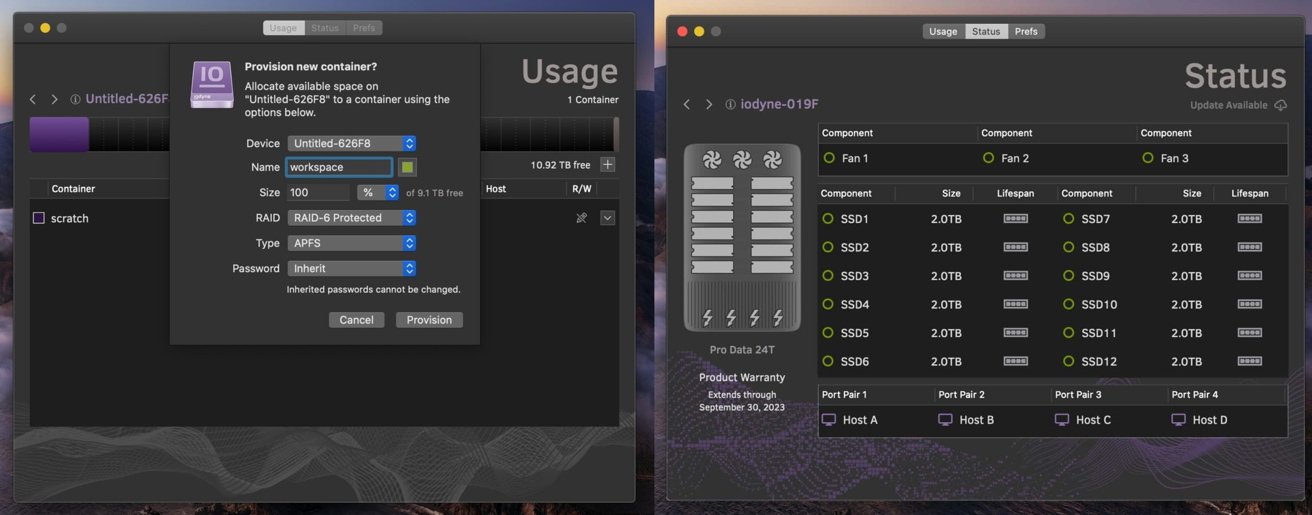Click the plus button beside 10.92 TB free
This screenshot has height=515, width=1312.
point(607,165)
